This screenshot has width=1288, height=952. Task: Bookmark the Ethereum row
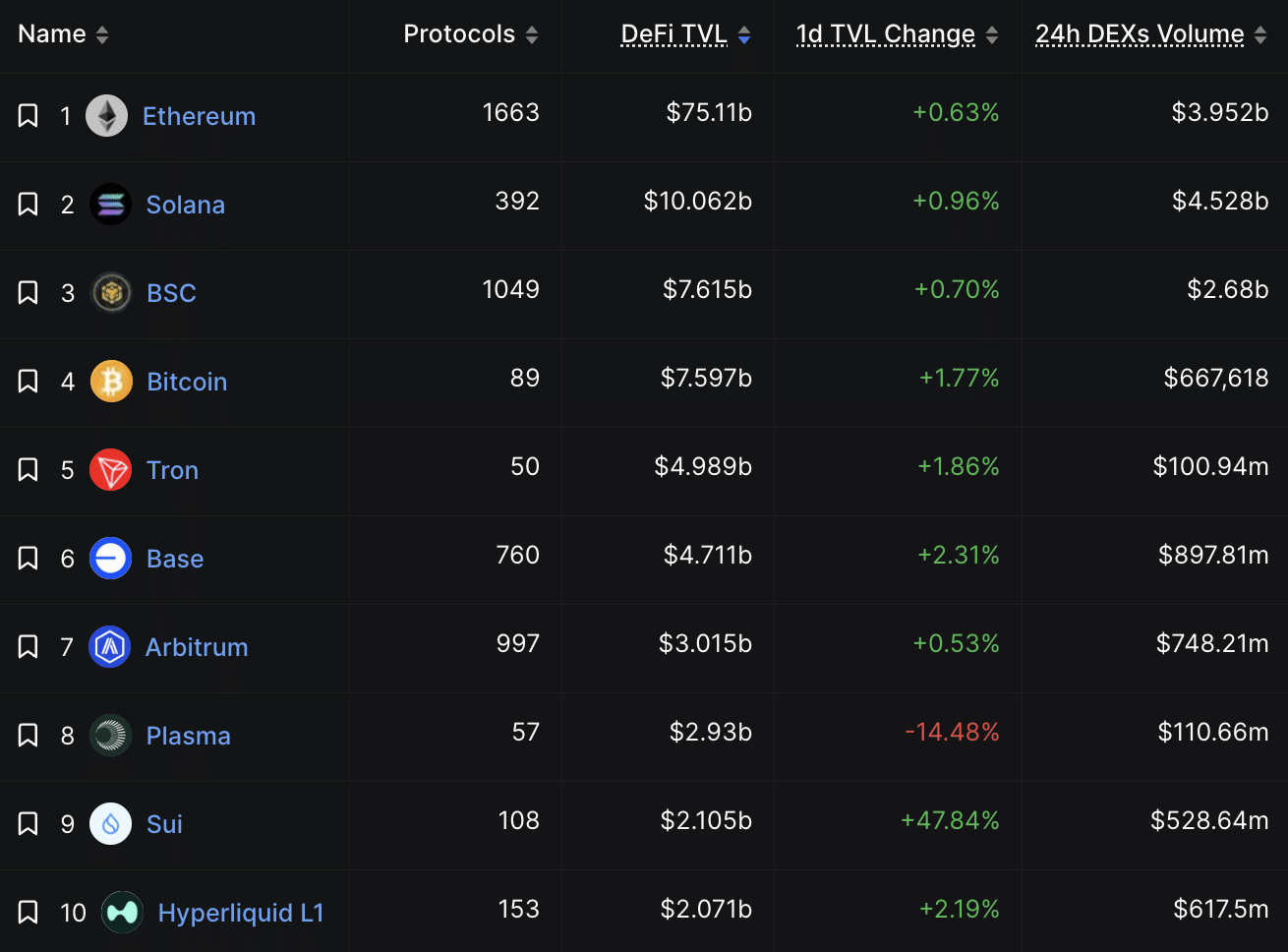point(29,116)
